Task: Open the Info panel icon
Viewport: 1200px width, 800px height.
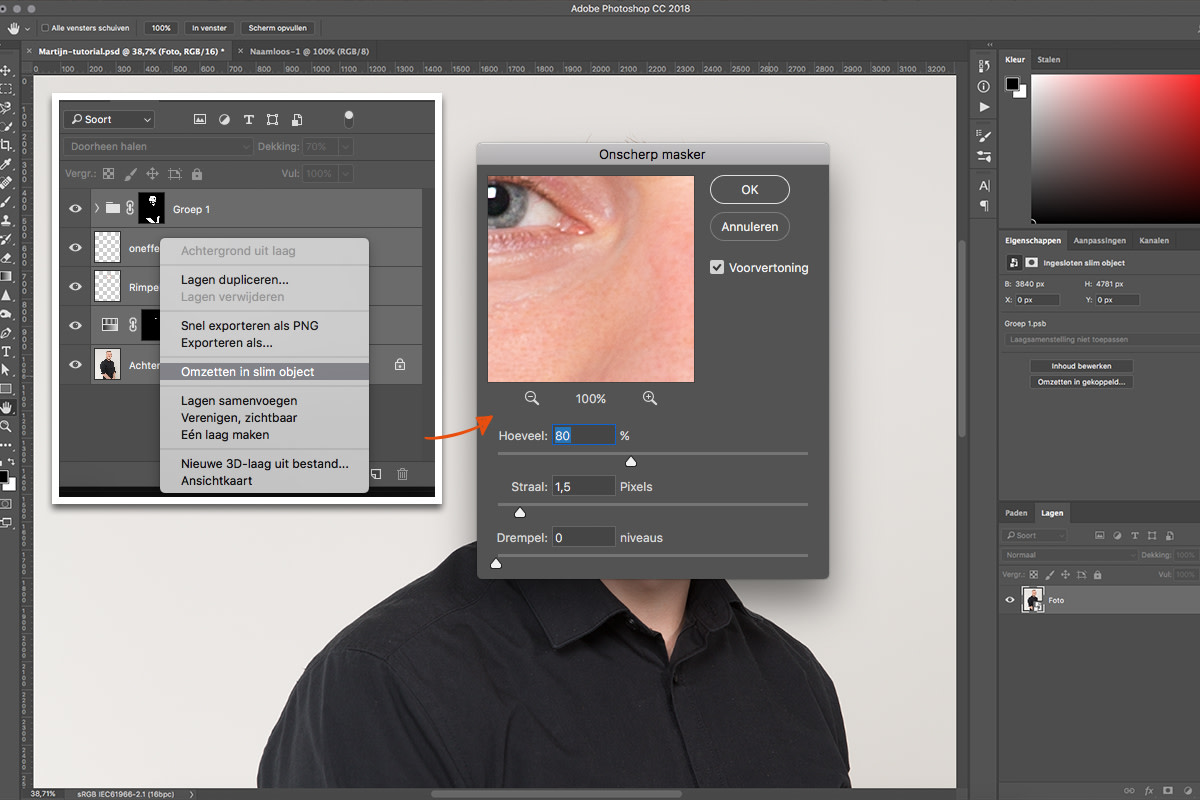Action: 984,87
